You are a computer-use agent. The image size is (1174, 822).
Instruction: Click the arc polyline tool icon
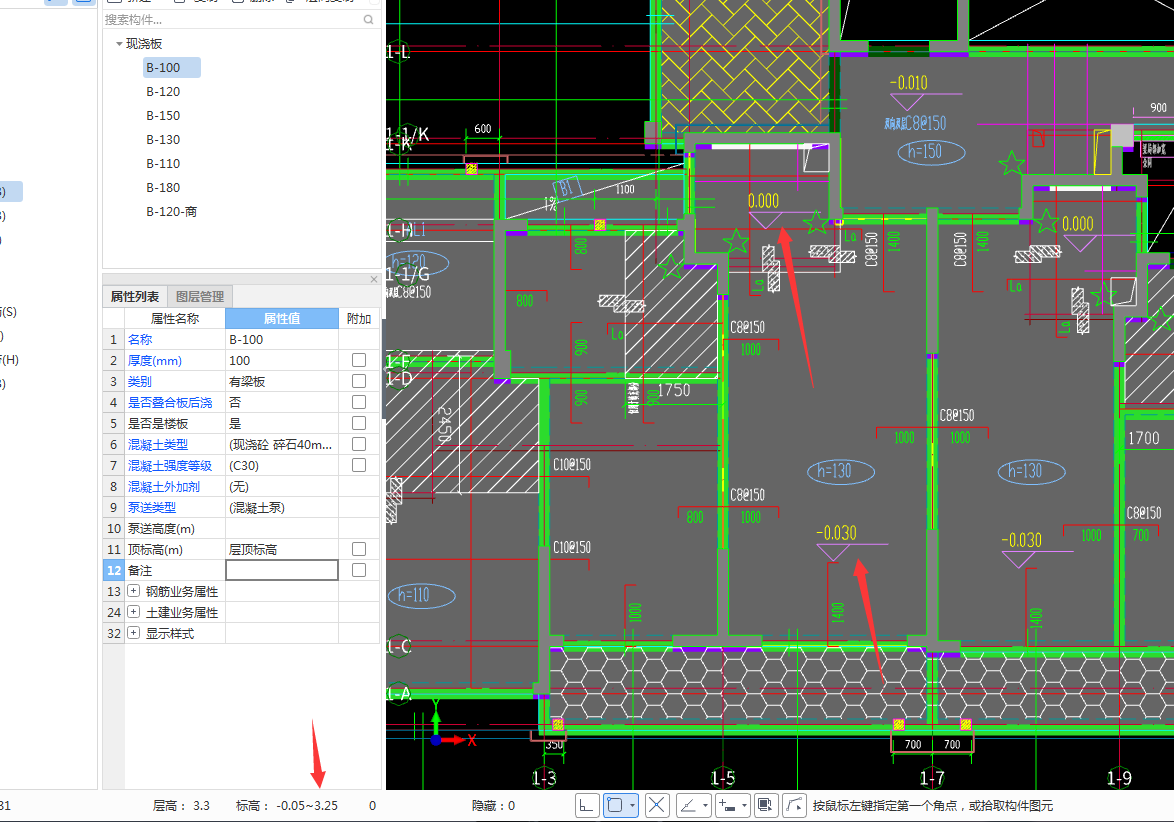click(x=795, y=805)
